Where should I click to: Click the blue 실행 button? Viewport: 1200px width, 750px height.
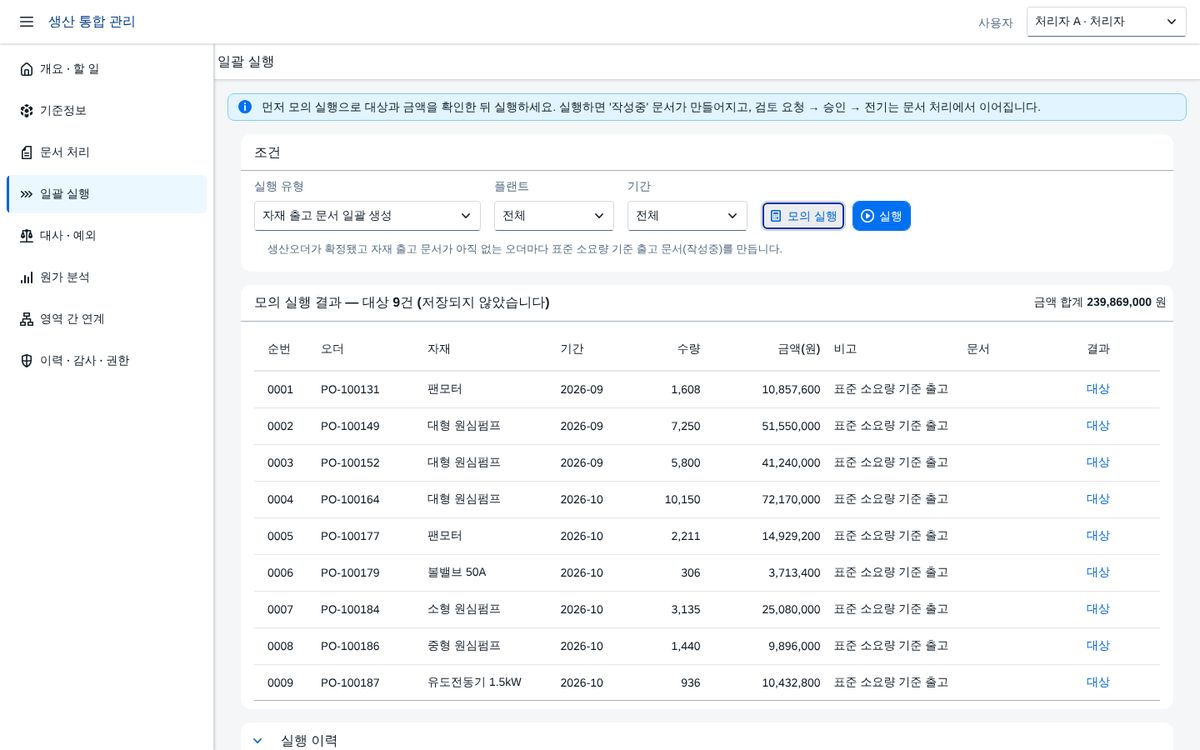881,216
